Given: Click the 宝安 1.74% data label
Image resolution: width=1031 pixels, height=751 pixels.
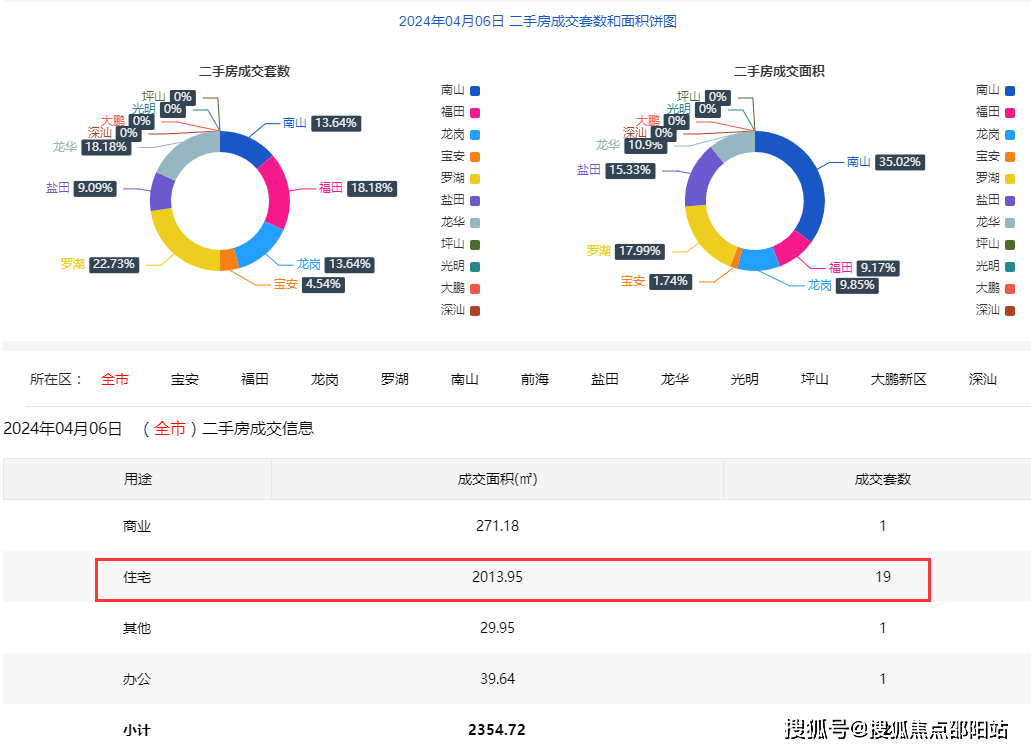Looking at the screenshot, I should [656, 281].
